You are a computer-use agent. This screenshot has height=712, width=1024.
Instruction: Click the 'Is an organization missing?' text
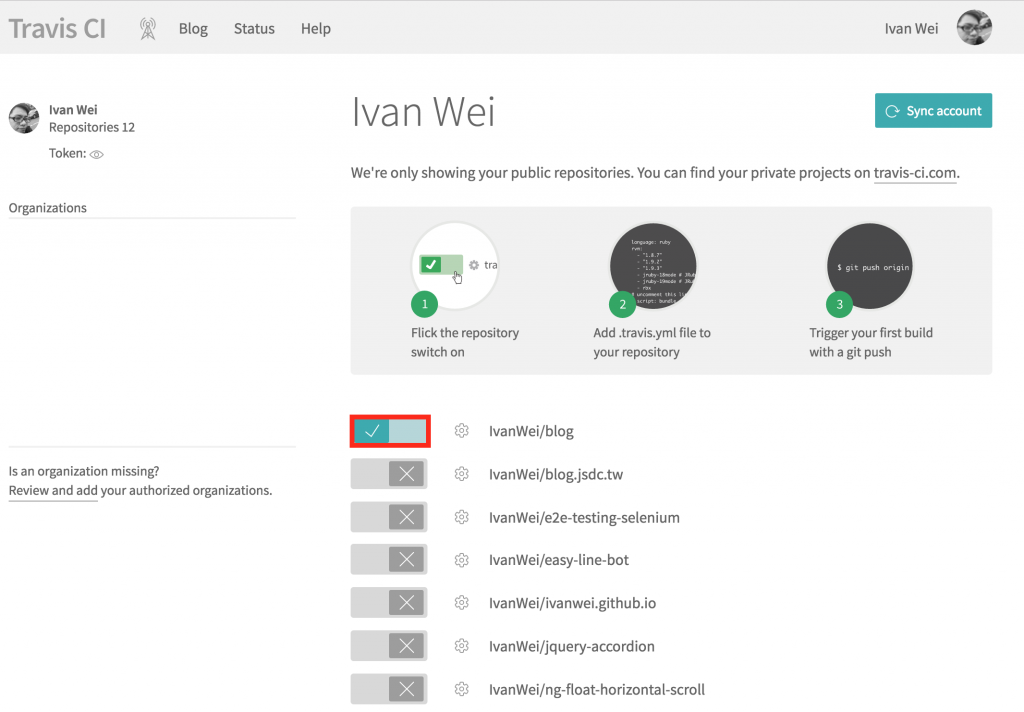tap(84, 471)
